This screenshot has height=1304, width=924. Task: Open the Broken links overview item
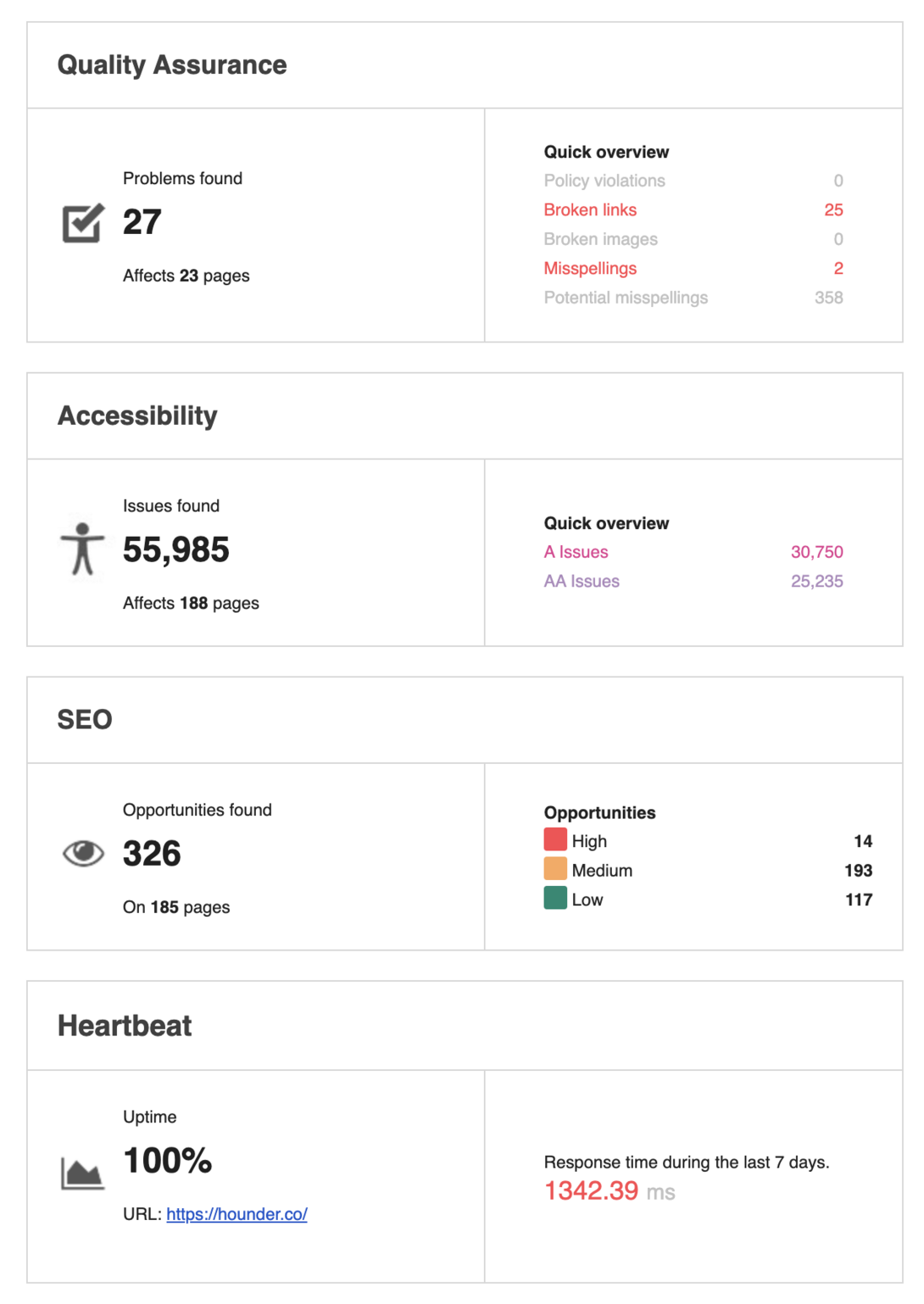pyautogui.click(x=590, y=210)
